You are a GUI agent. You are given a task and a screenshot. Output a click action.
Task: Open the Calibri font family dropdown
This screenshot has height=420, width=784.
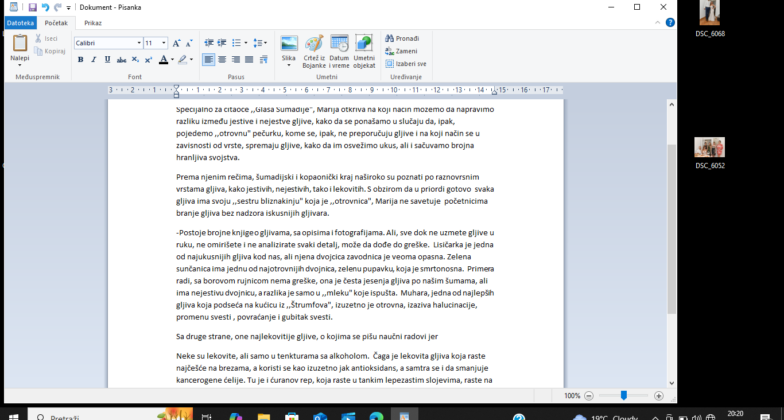[138, 43]
